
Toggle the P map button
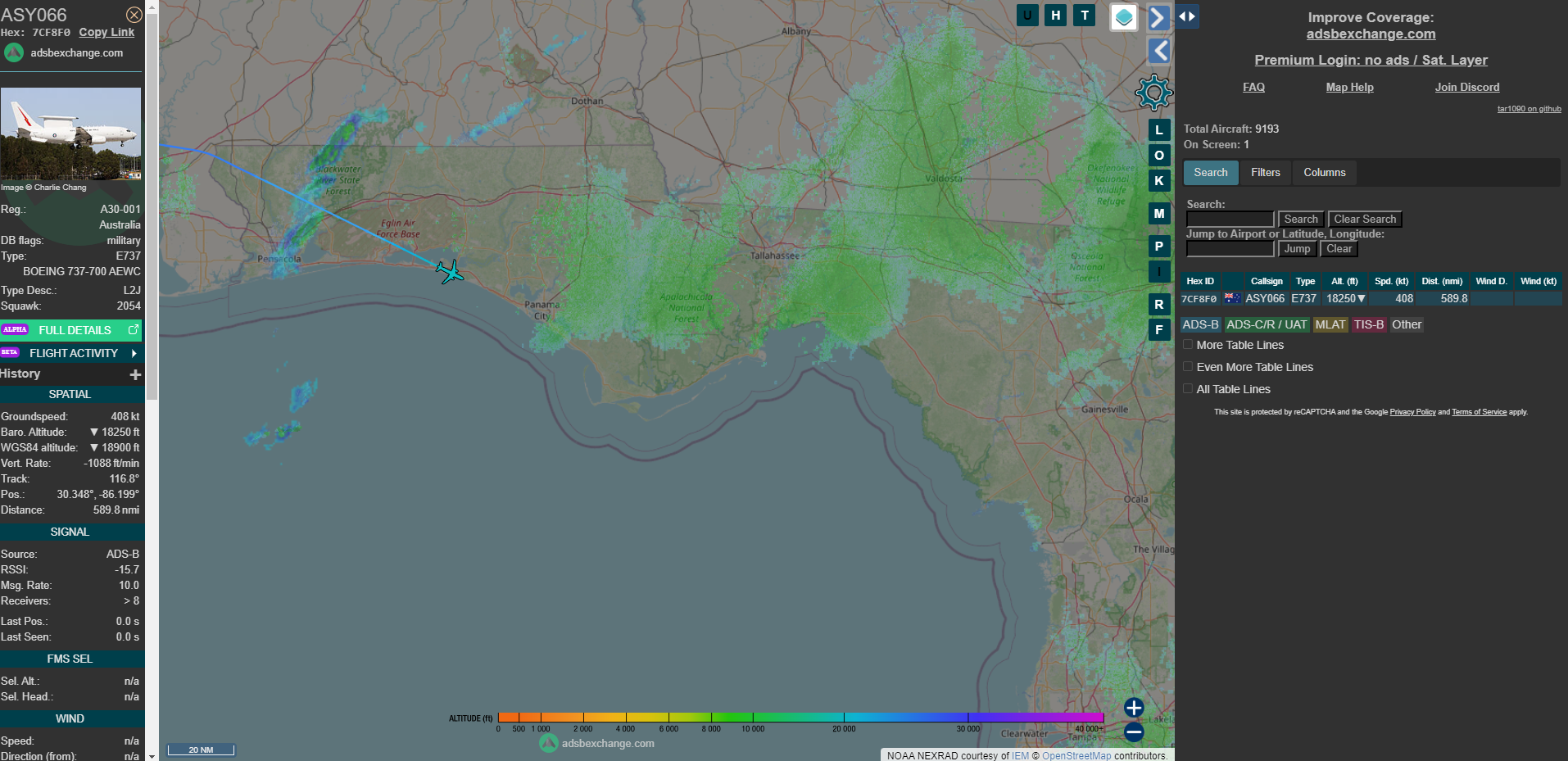(1159, 246)
